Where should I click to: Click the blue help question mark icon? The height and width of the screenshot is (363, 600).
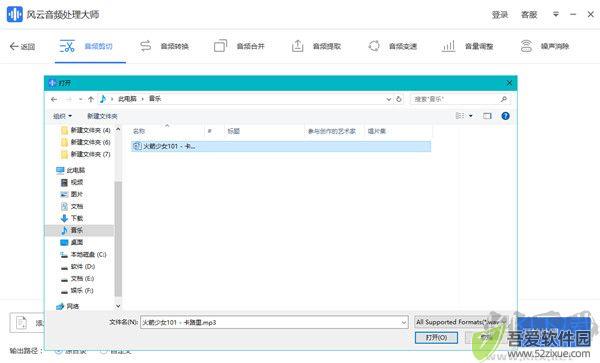pyautogui.click(x=505, y=116)
